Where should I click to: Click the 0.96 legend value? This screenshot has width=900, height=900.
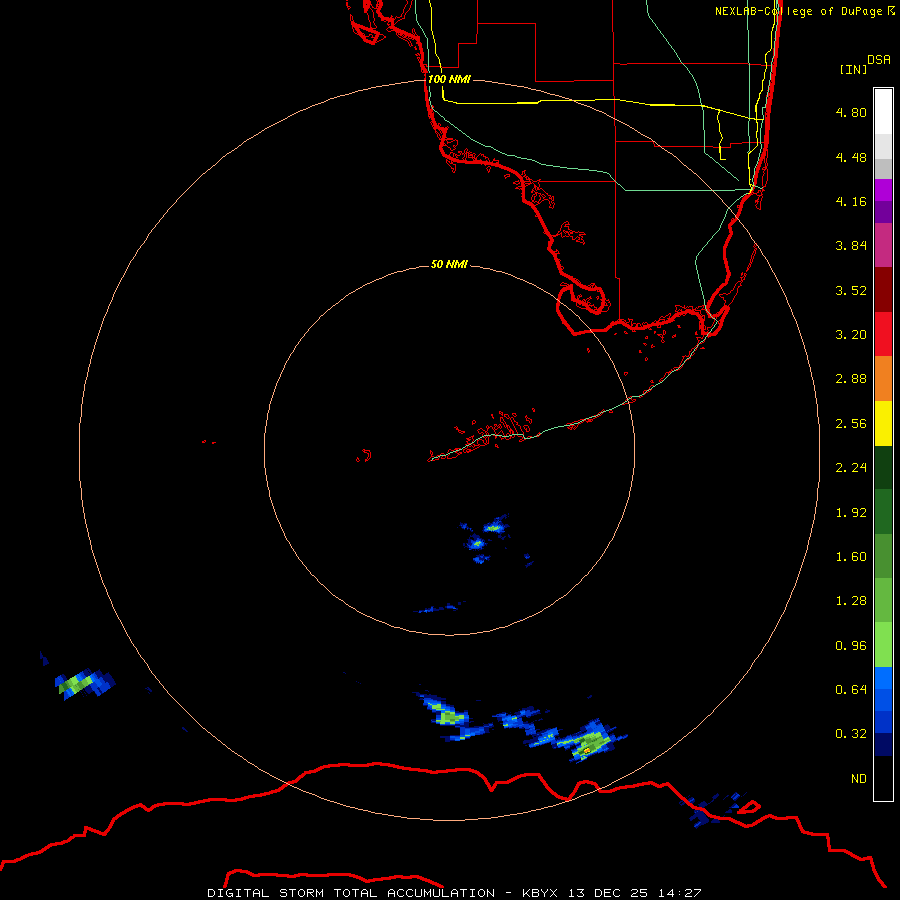(851, 646)
